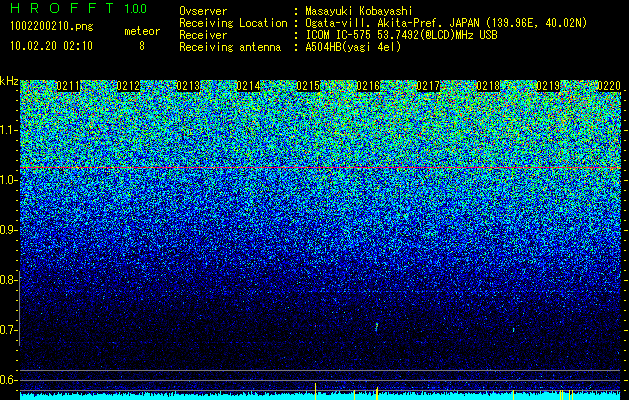
Task: Click the word meteor in the header
Action: [x=142, y=31]
